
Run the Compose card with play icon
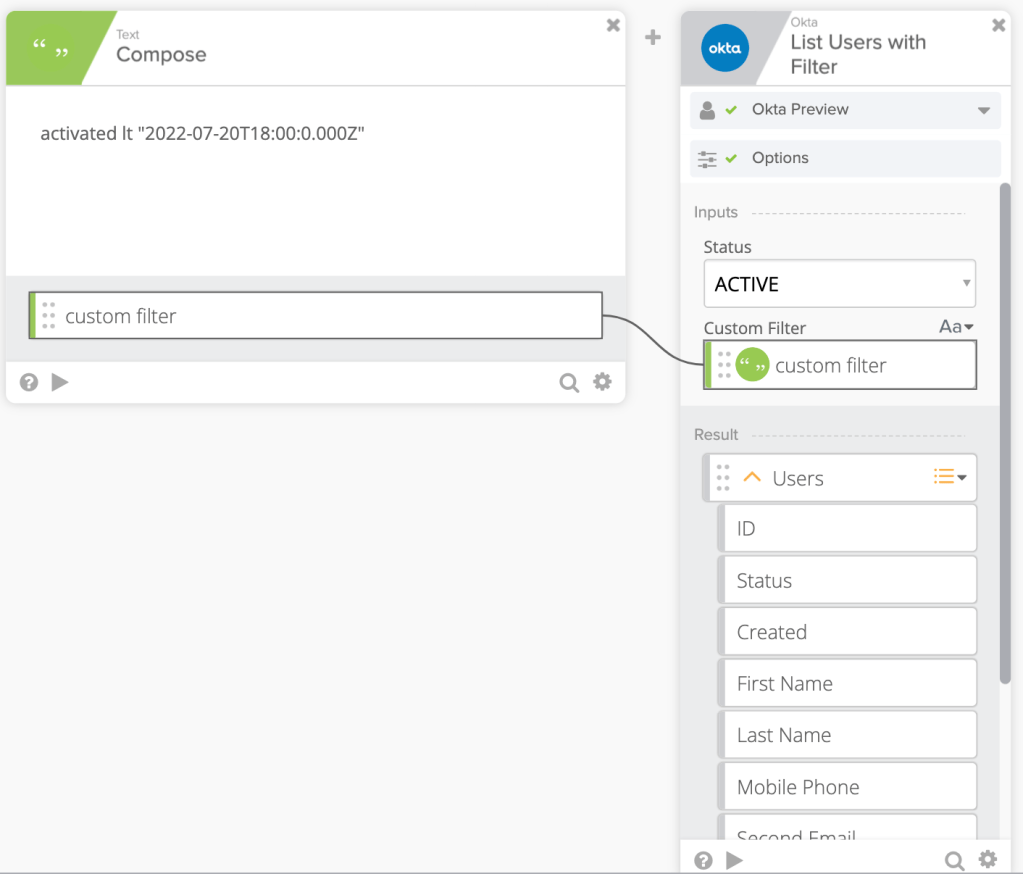point(60,382)
